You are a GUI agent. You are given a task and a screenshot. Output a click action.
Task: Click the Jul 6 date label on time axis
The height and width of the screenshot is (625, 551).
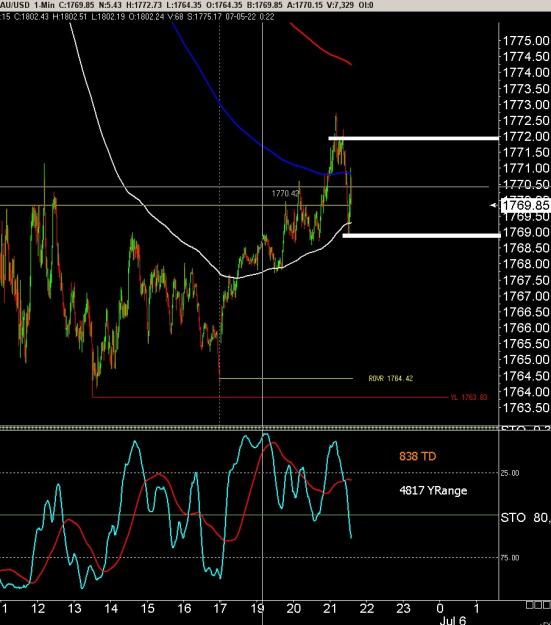pos(453,620)
